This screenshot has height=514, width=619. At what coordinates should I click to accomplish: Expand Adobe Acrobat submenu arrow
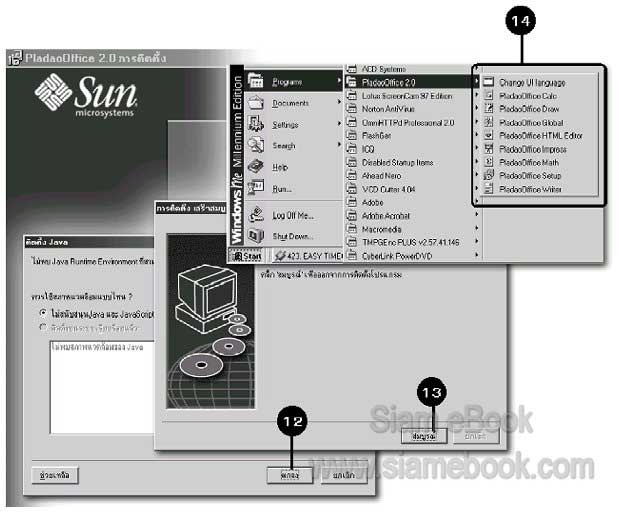pyautogui.click(x=477, y=214)
